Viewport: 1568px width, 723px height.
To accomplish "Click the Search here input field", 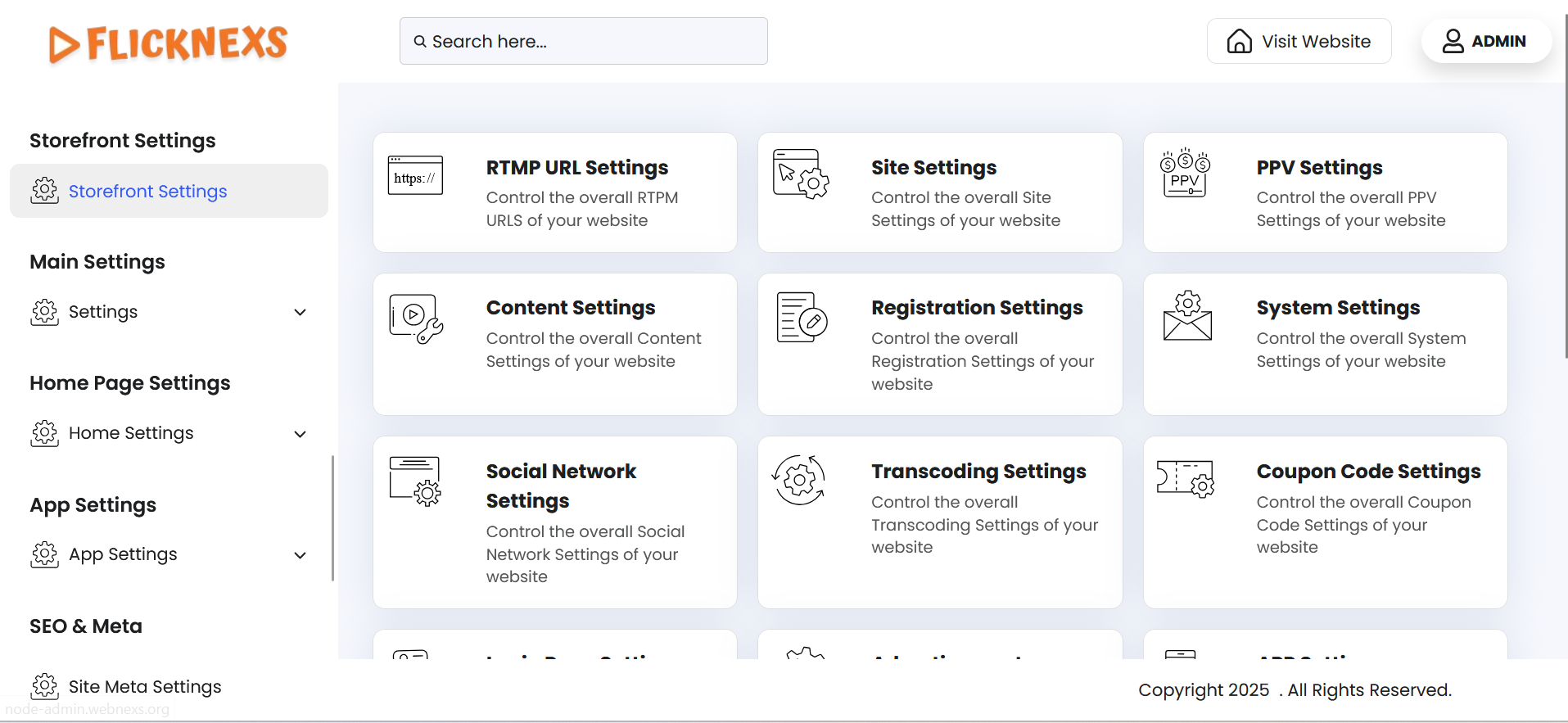I will coord(583,41).
